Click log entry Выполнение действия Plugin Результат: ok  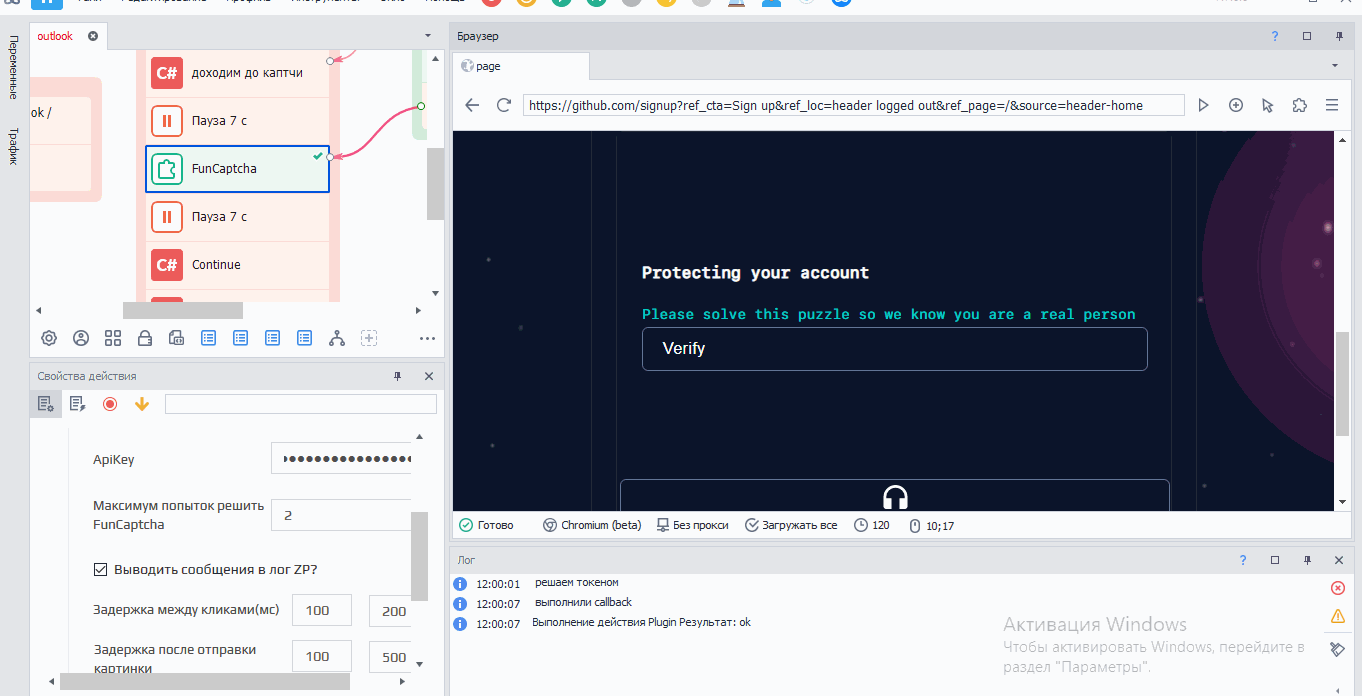[x=641, y=622]
